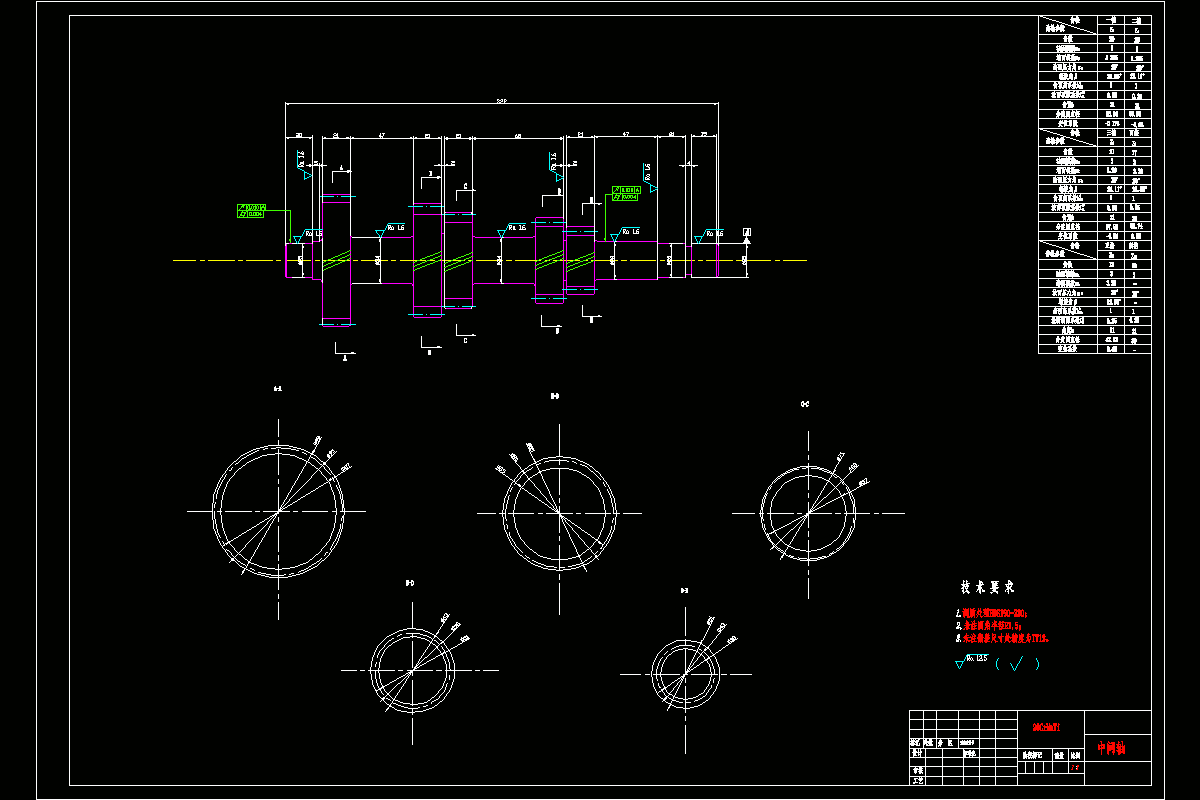Screen dimensions: 1200x800
Task: Pick the yellow shaft centerline
Action: click(490, 260)
